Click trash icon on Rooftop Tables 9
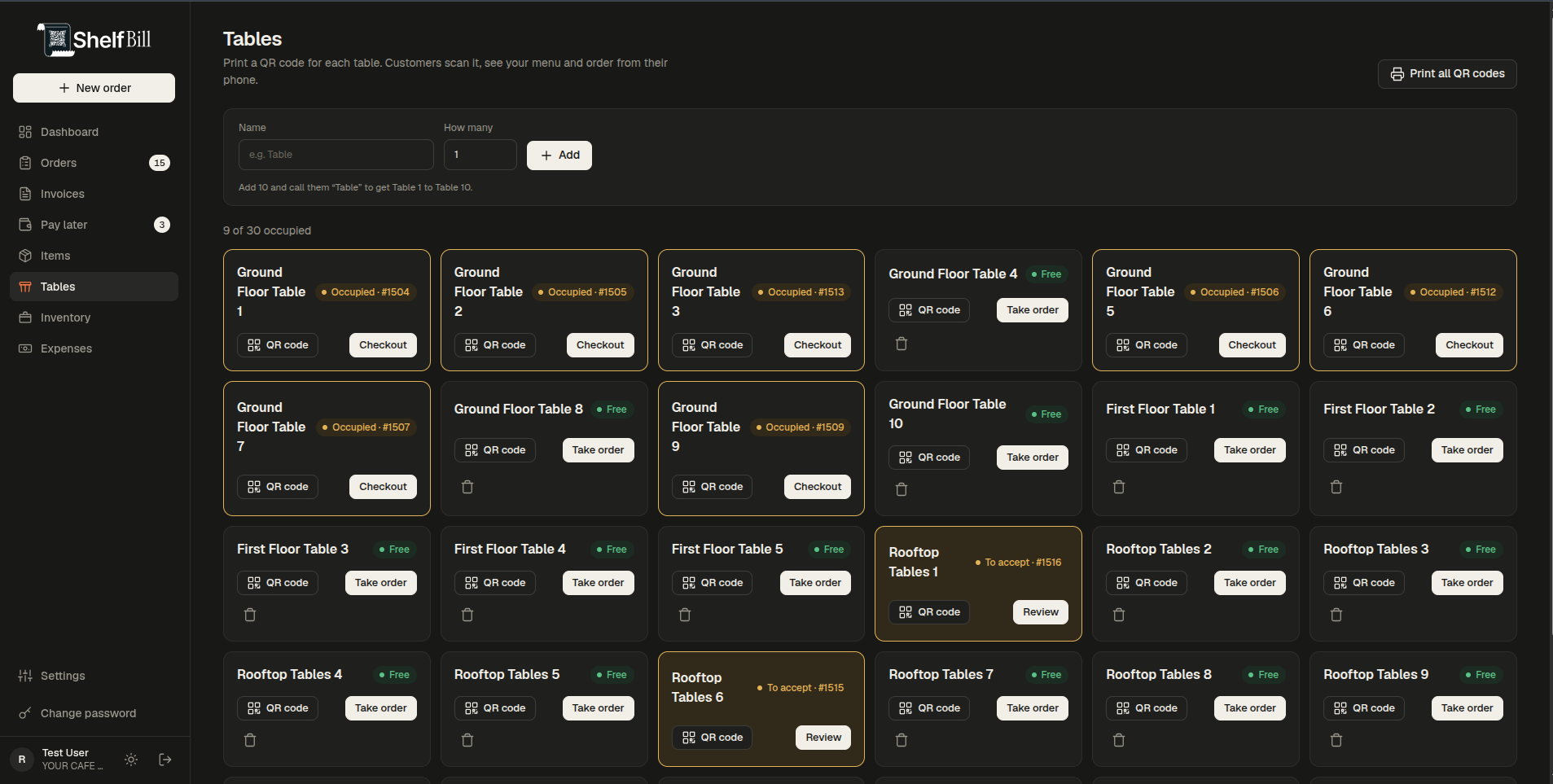The width and height of the screenshot is (1553, 784). tap(1336, 740)
